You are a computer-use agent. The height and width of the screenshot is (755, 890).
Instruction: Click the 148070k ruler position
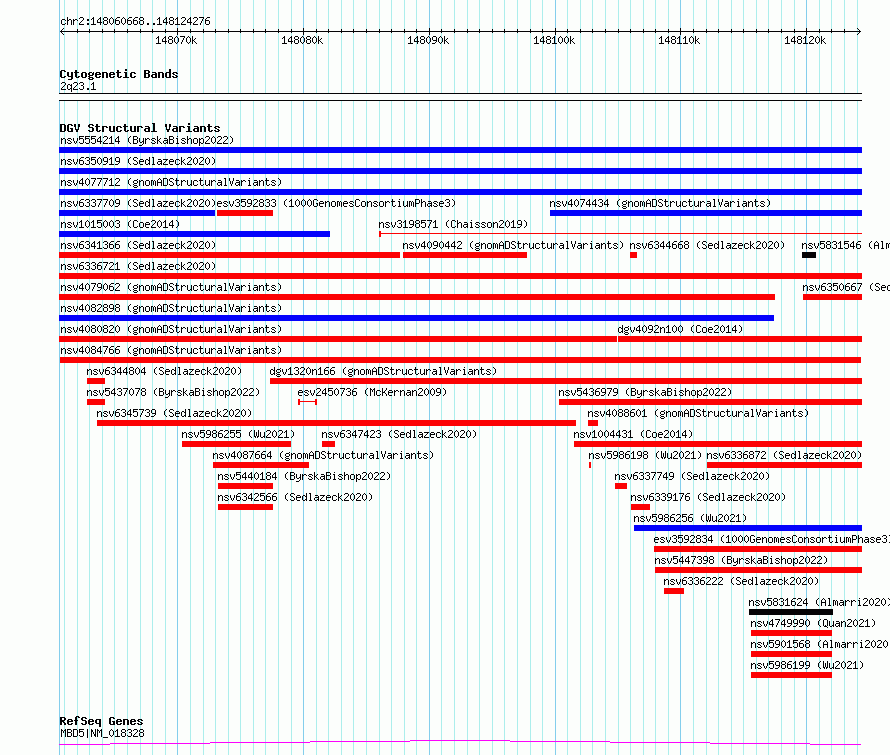click(x=176, y=40)
